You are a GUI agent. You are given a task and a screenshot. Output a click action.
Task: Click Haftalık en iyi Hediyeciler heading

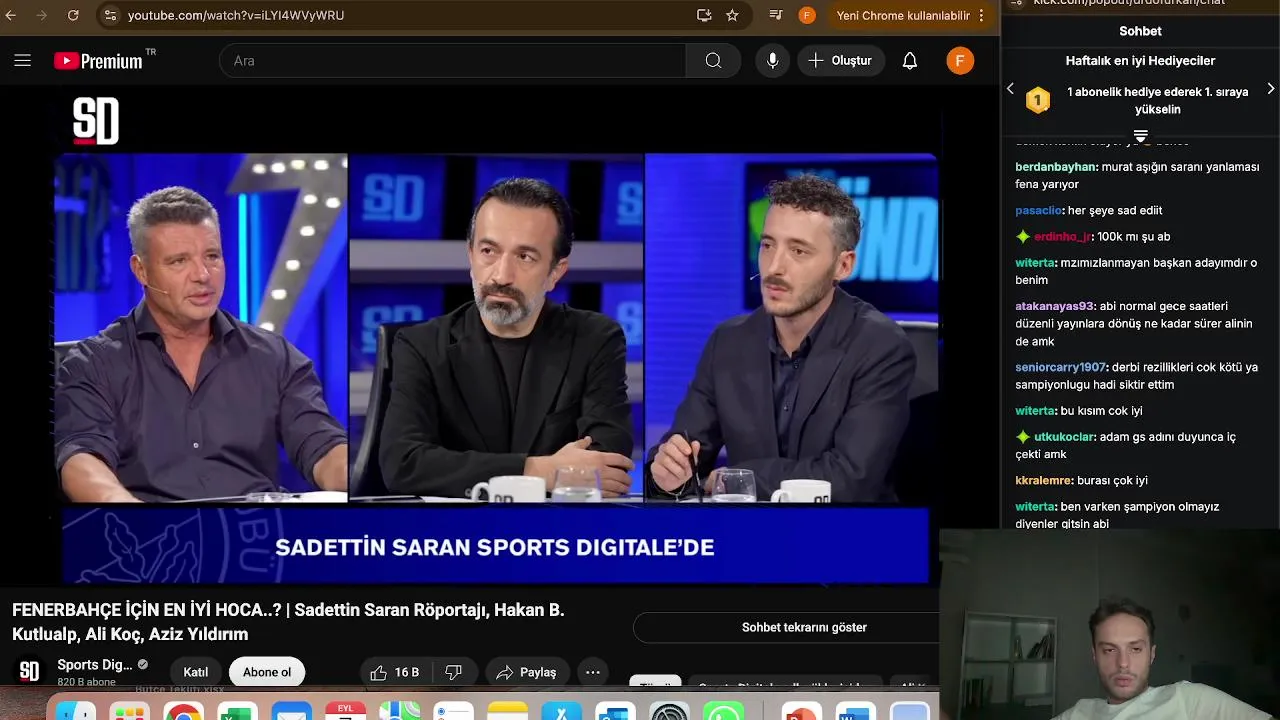[1140, 61]
